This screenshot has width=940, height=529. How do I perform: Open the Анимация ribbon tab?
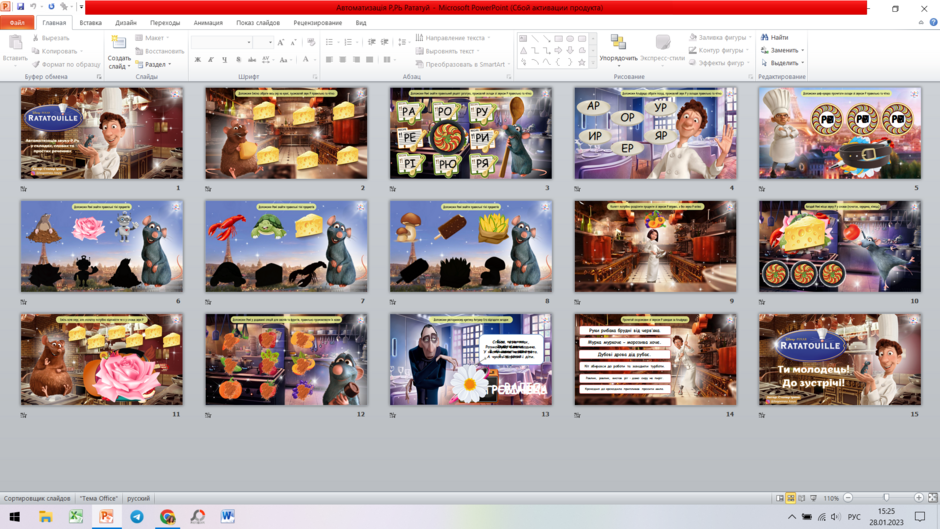coord(208,23)
